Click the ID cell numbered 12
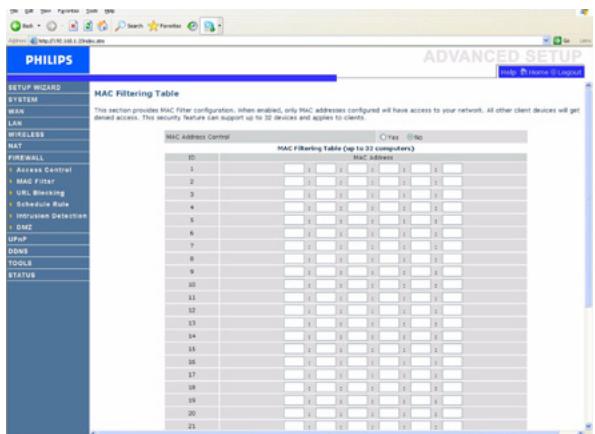This screenshot has width=595, height=434. [192, 310]
